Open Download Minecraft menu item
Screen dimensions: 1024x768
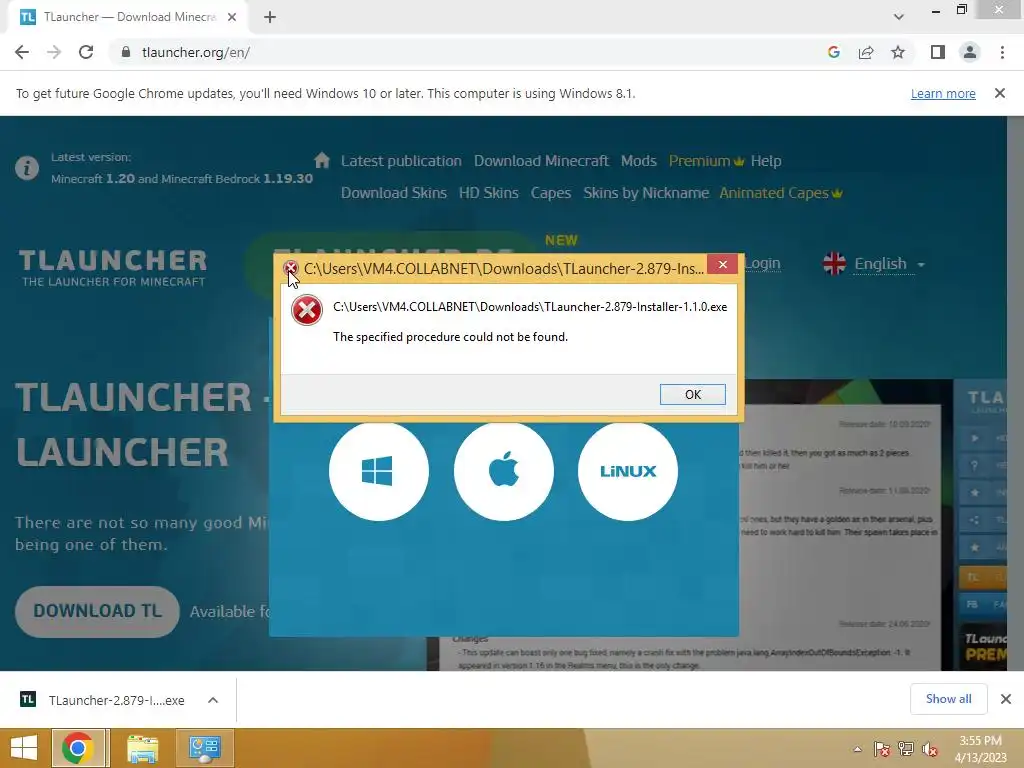coord(541,161)
